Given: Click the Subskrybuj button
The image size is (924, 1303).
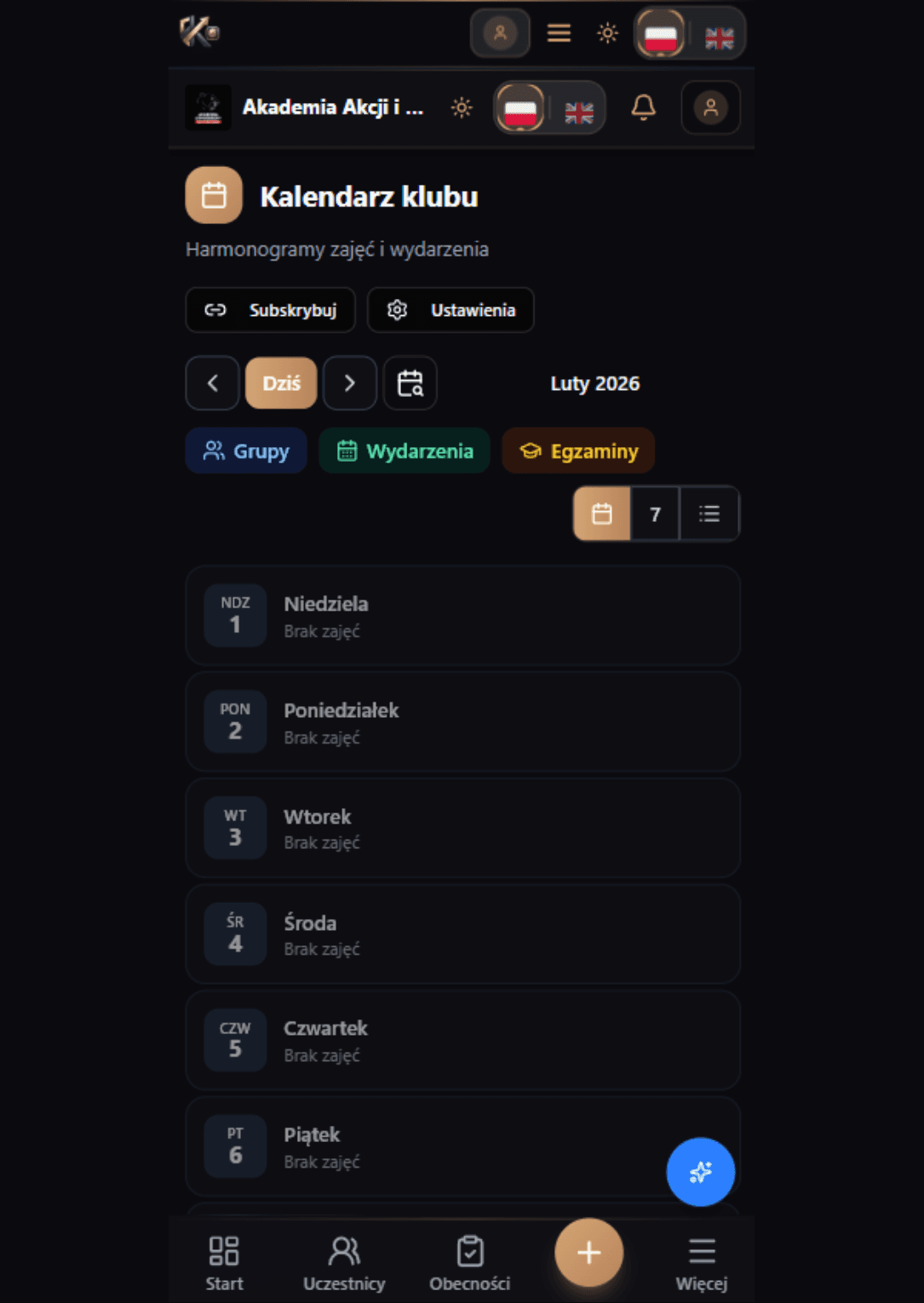Looking at the screenshot, I should coord(270,310).
